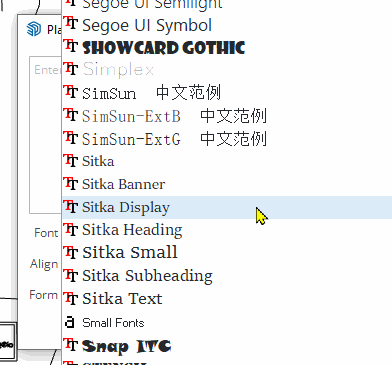This screenshot has height=365, width=392.
Task: Pick Sitka Banner font
Action: point(227,184)
